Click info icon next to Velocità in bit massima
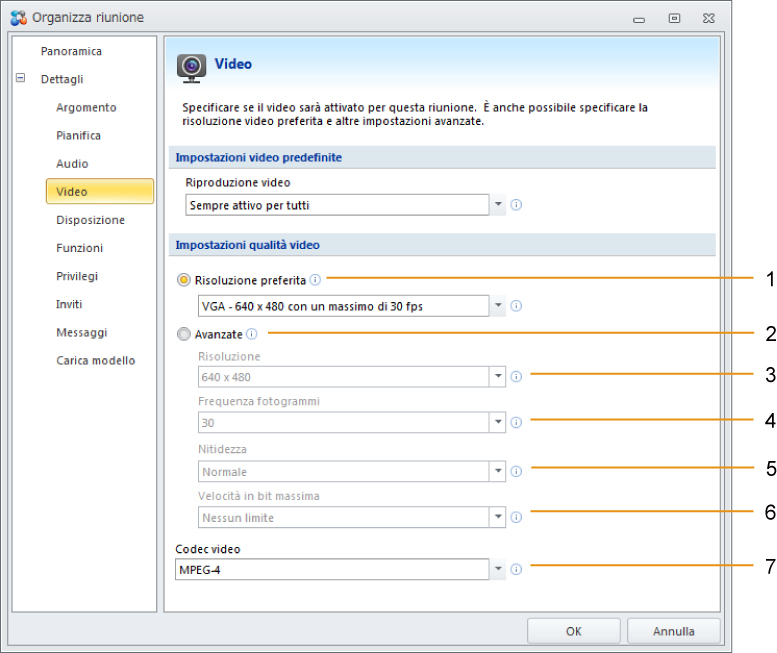Viewport: 777px width, 653px height. tap(516, 517)
